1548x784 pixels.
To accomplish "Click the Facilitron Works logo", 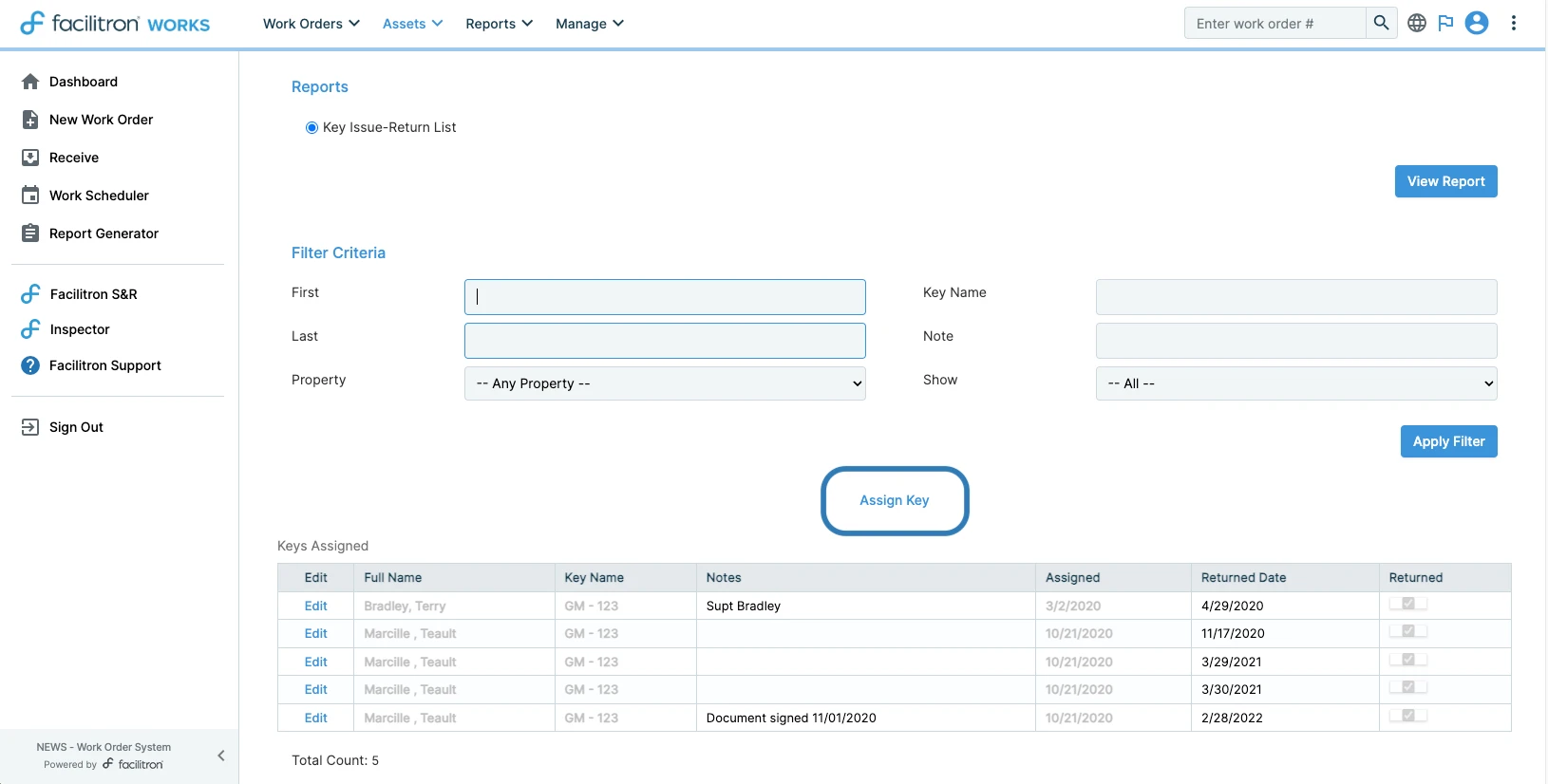I will click(115, 23).
